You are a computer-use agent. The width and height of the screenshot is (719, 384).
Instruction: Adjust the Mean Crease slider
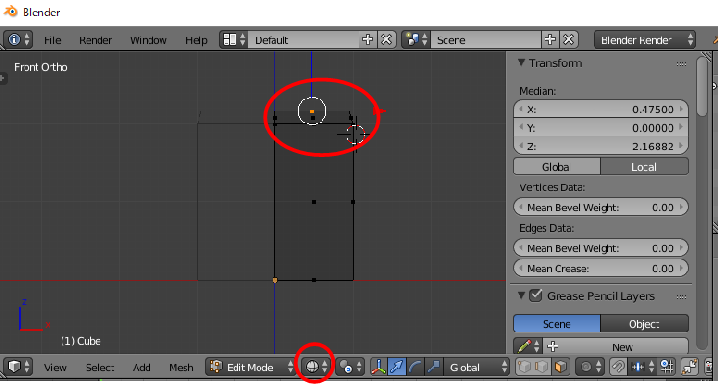pyautogui.click(x=601, y=268)
